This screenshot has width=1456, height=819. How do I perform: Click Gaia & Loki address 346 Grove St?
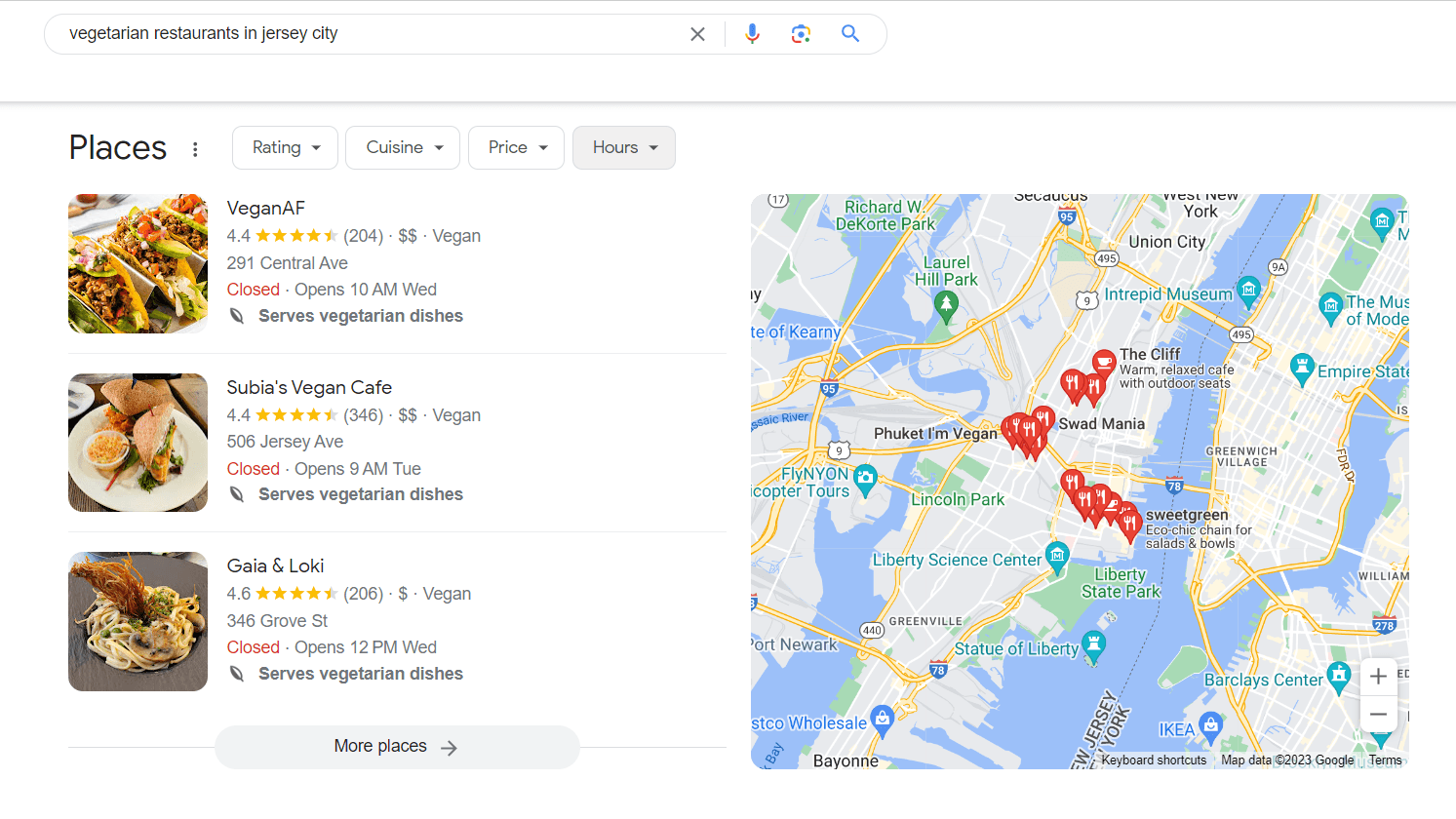pyautogui.click(x=277, y=621)
